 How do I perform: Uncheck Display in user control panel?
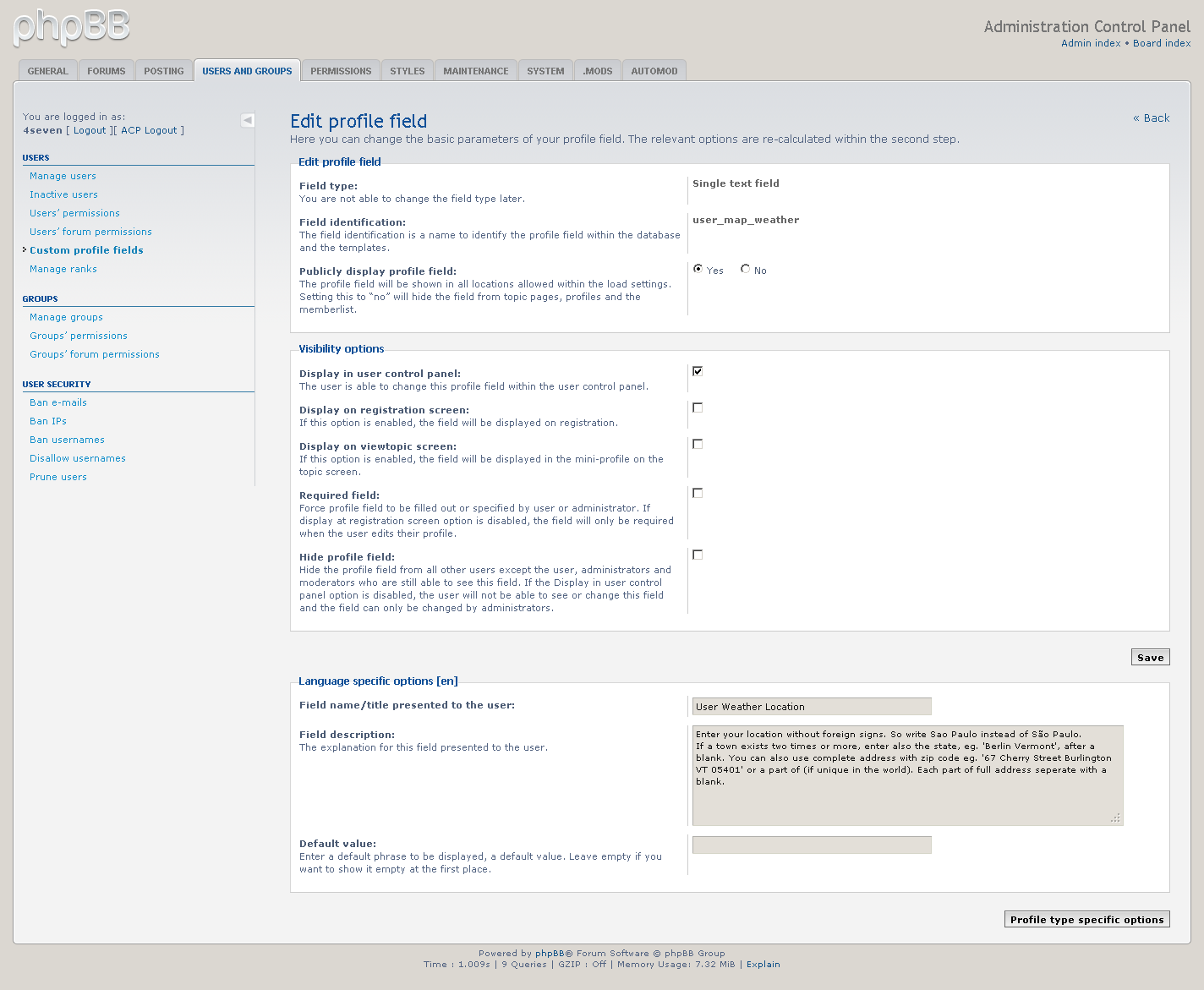[698, 371]
